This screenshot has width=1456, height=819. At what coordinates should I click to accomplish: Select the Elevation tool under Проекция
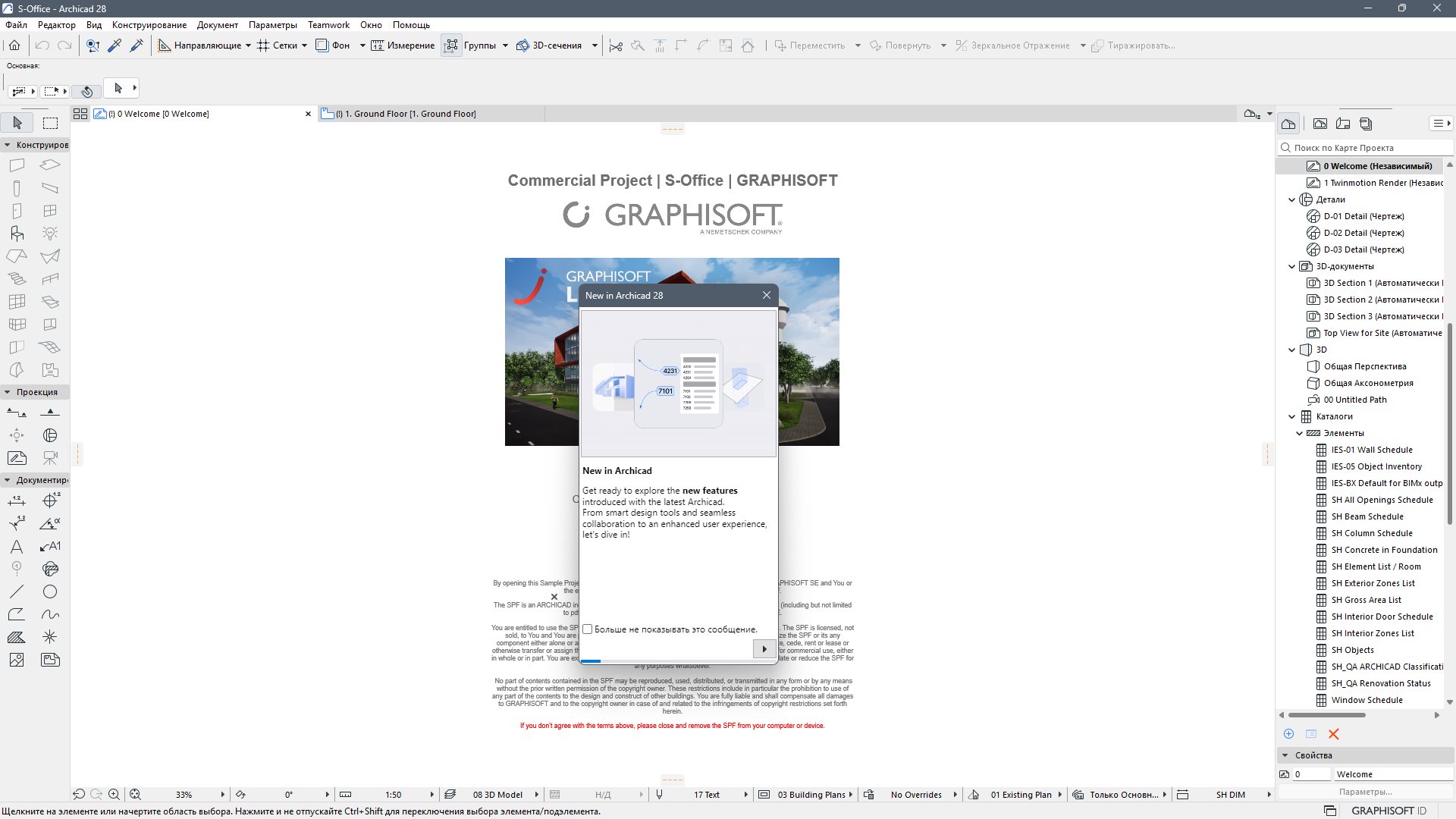click(50, 413)
